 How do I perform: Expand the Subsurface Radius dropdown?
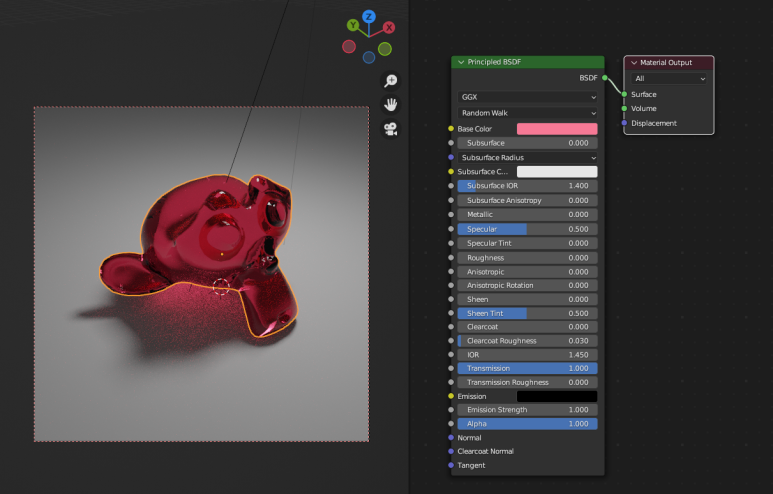click(527, 158)
